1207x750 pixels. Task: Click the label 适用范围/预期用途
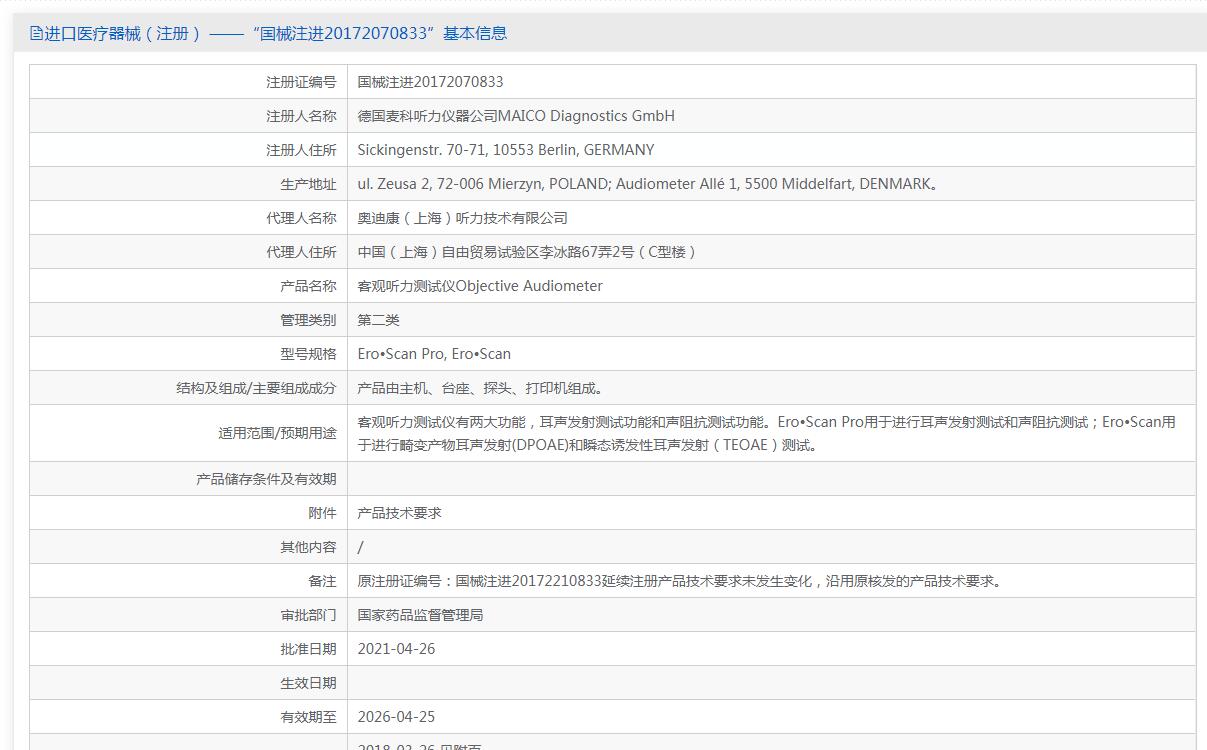click(277, 434)
